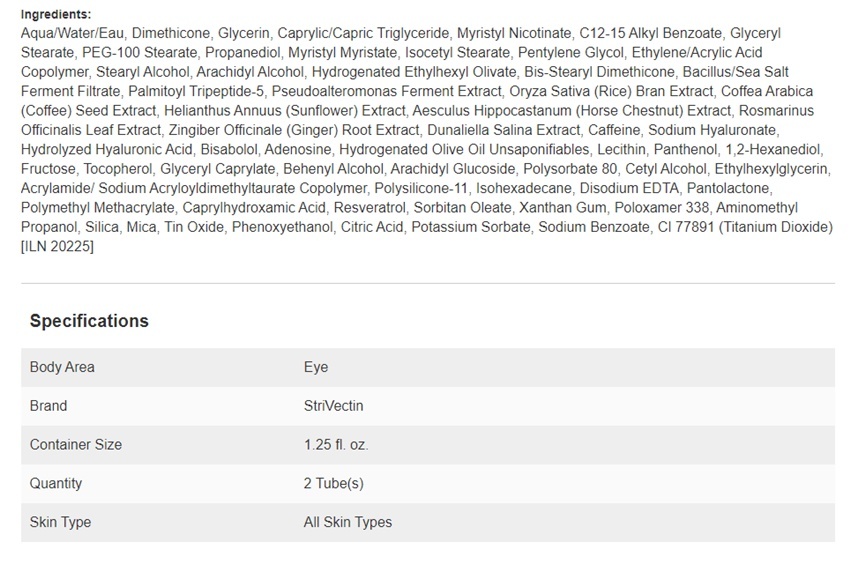Click the All Skin Types value
This screenshot has height=564, width=850.
(347, 522)
